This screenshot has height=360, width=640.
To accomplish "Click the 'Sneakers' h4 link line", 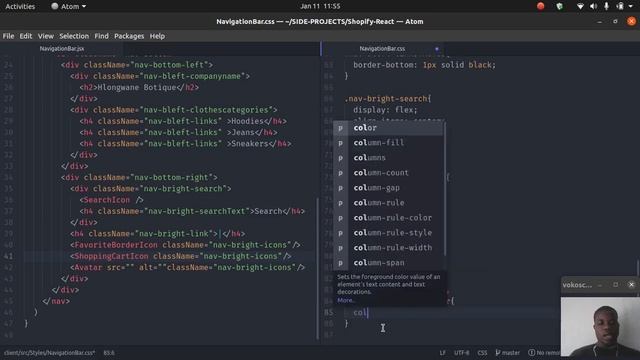I will coord(185,144).
